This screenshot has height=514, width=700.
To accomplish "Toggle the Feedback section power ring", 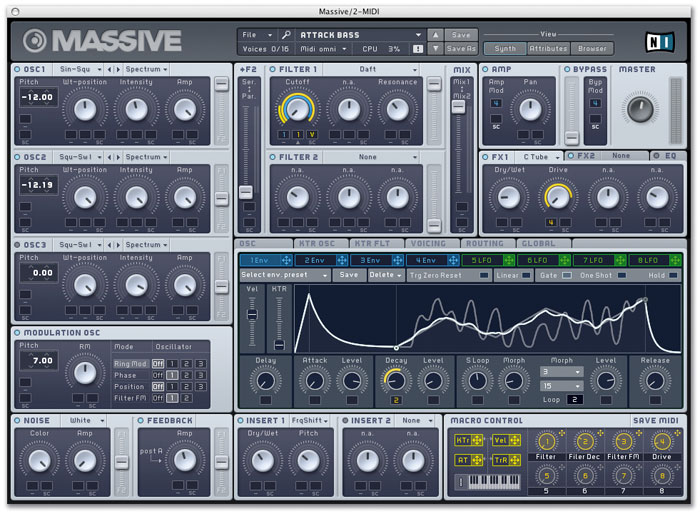I will click(x=141, y=420).
